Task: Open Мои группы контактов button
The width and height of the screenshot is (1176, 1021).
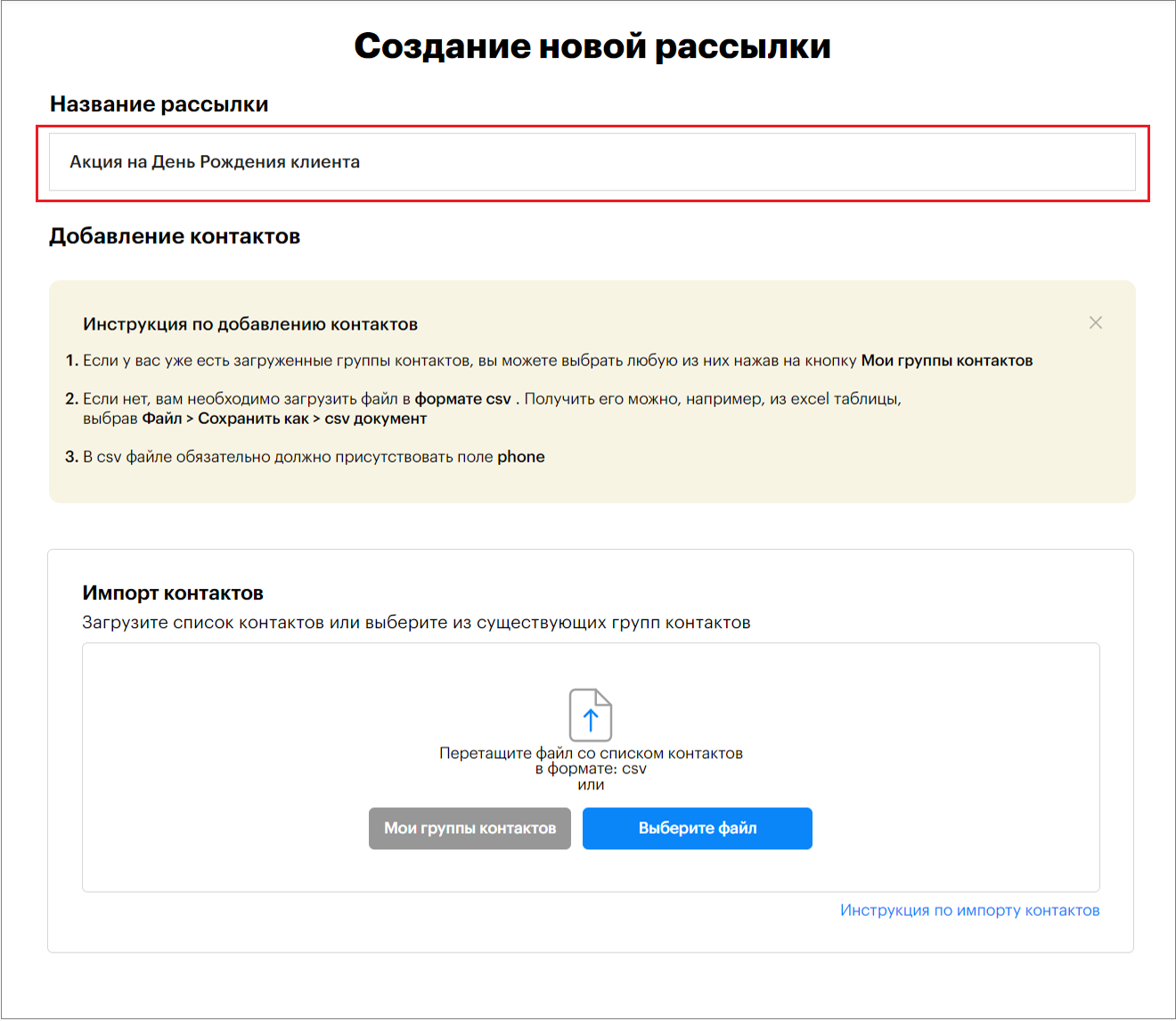Action: click(470, 829)
